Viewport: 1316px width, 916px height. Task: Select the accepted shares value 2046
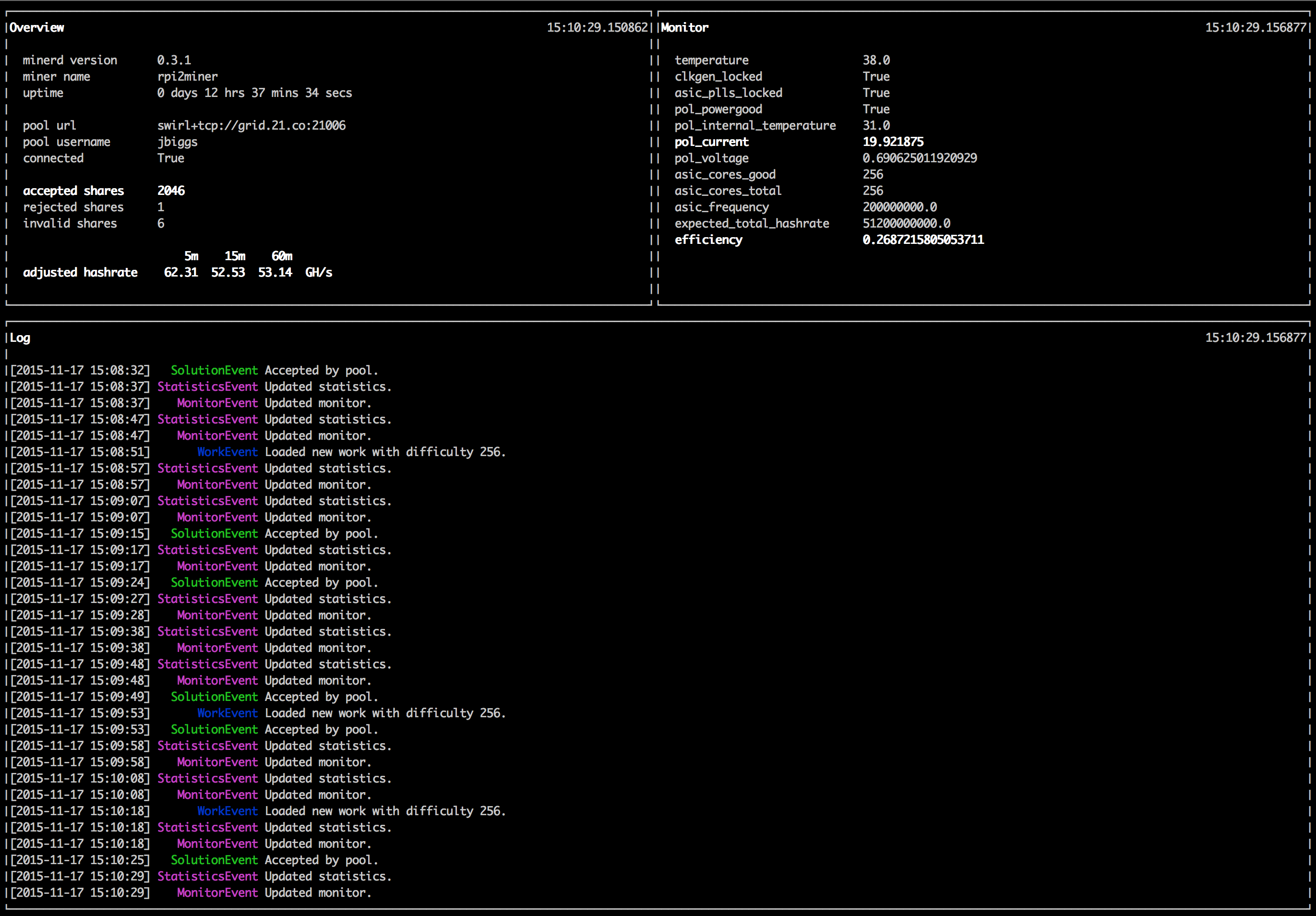(171, 191)
